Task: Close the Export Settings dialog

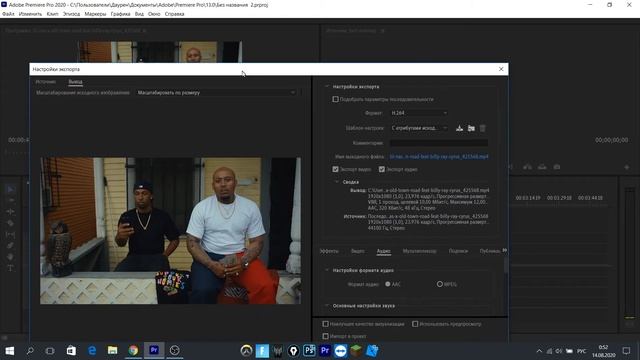Action: [501, 69]
